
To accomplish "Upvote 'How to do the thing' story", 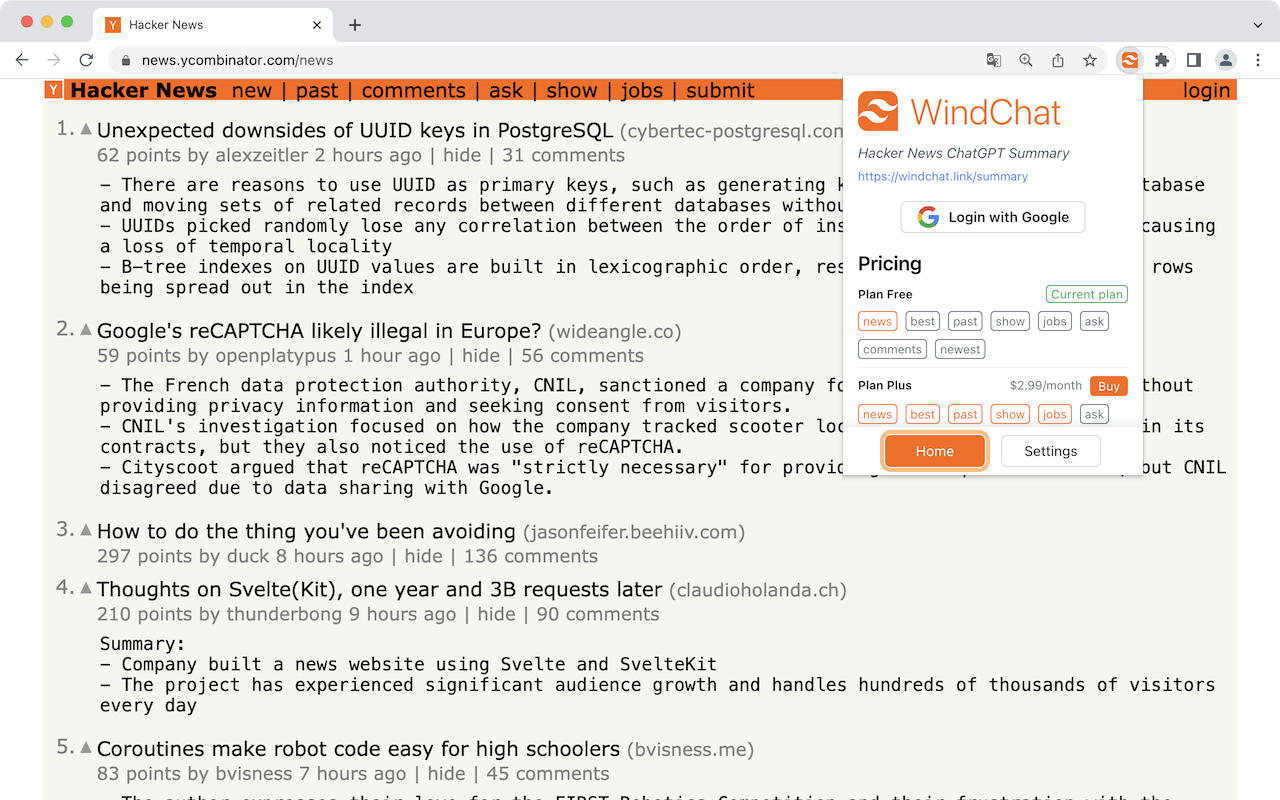I will point(86,532).
